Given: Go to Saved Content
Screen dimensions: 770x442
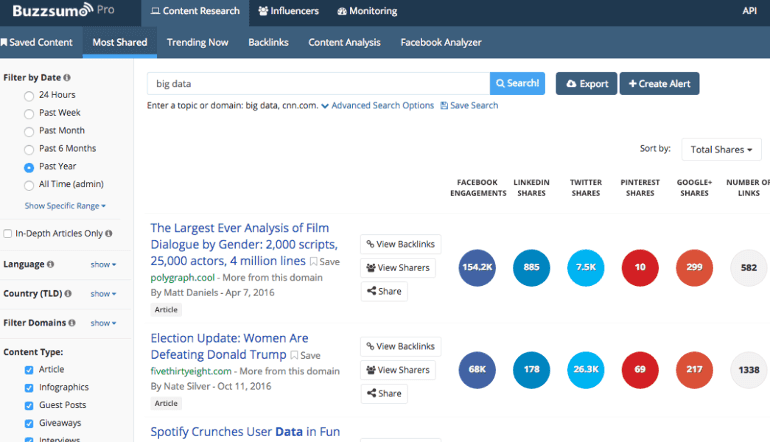Looking at the screenshot, I should (x=36, y=42).
